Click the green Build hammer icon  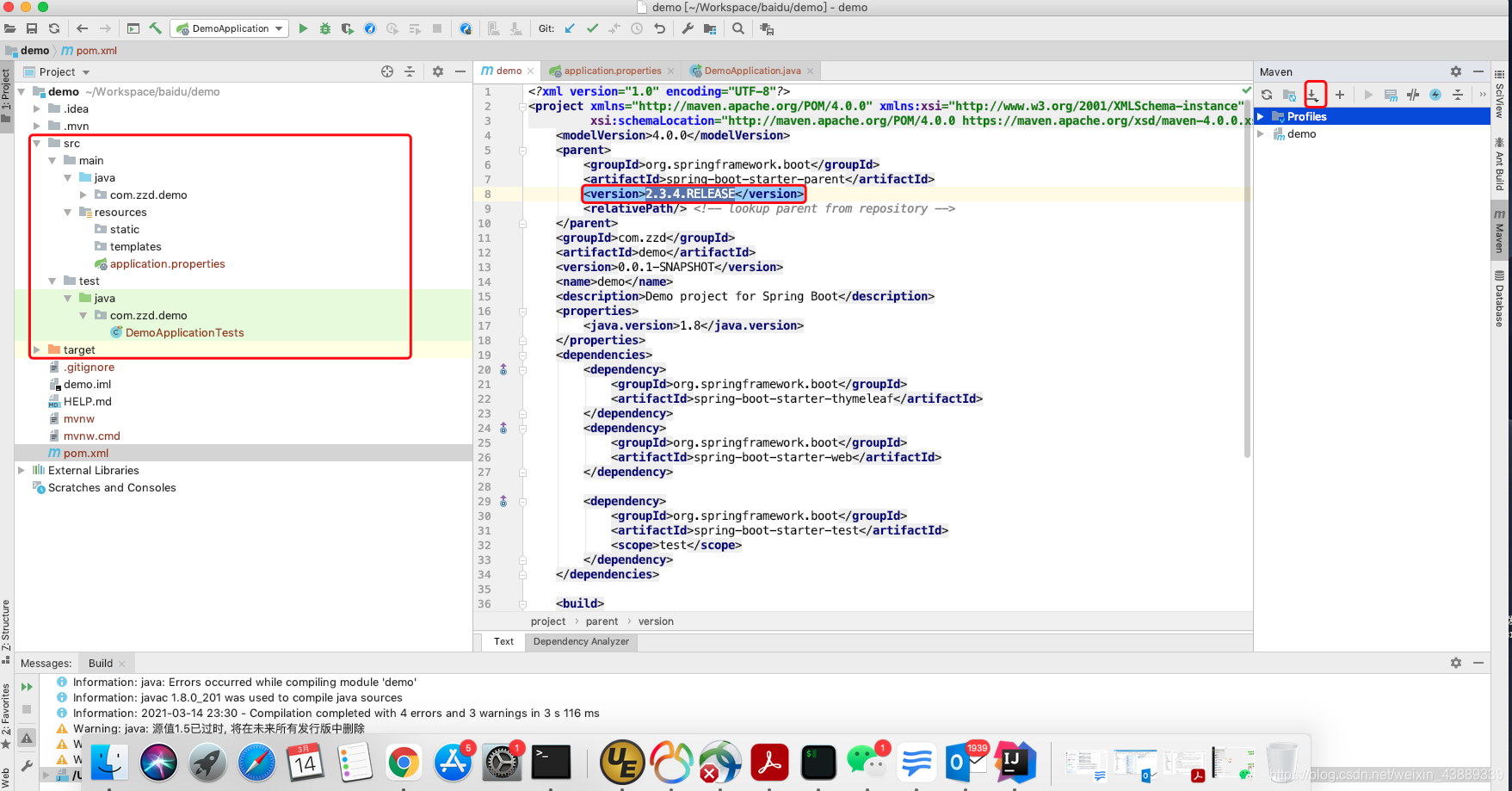click(x=156, y=28)
